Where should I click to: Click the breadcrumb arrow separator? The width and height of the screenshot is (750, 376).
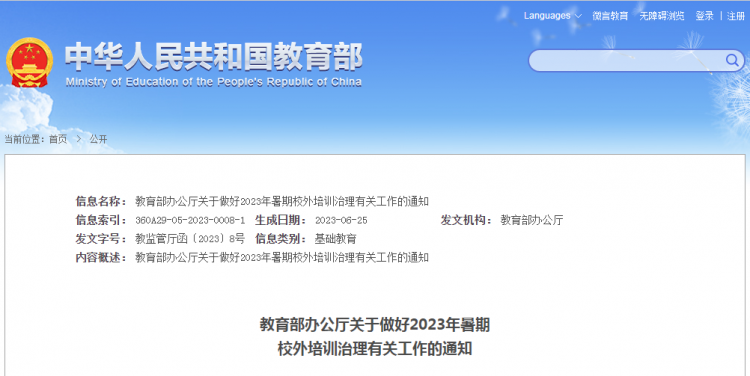pos(79,139)
